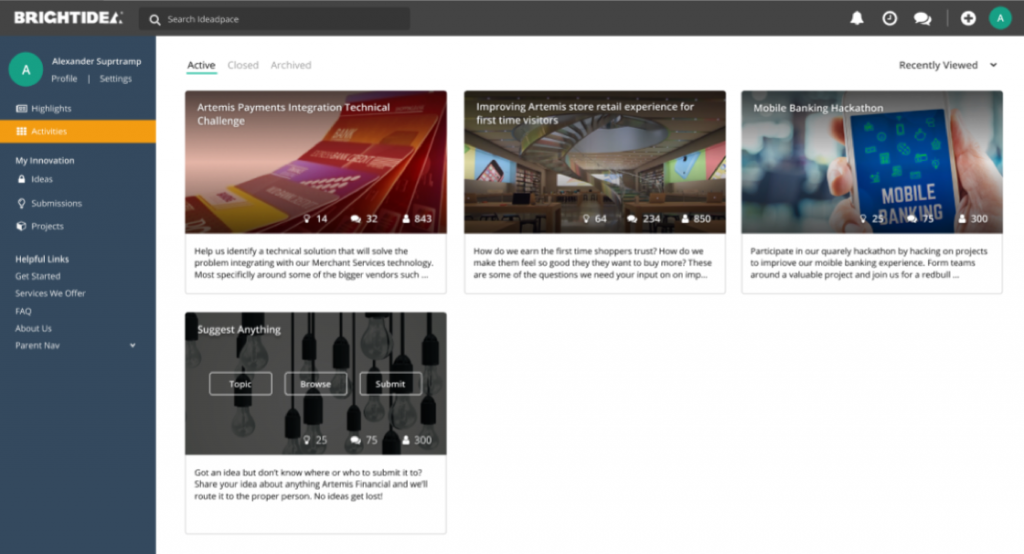Image resolution: width=1024 pixels, height=554 pixels.
Task: Open Projects in the sidebar
Action: click(47, 226)
